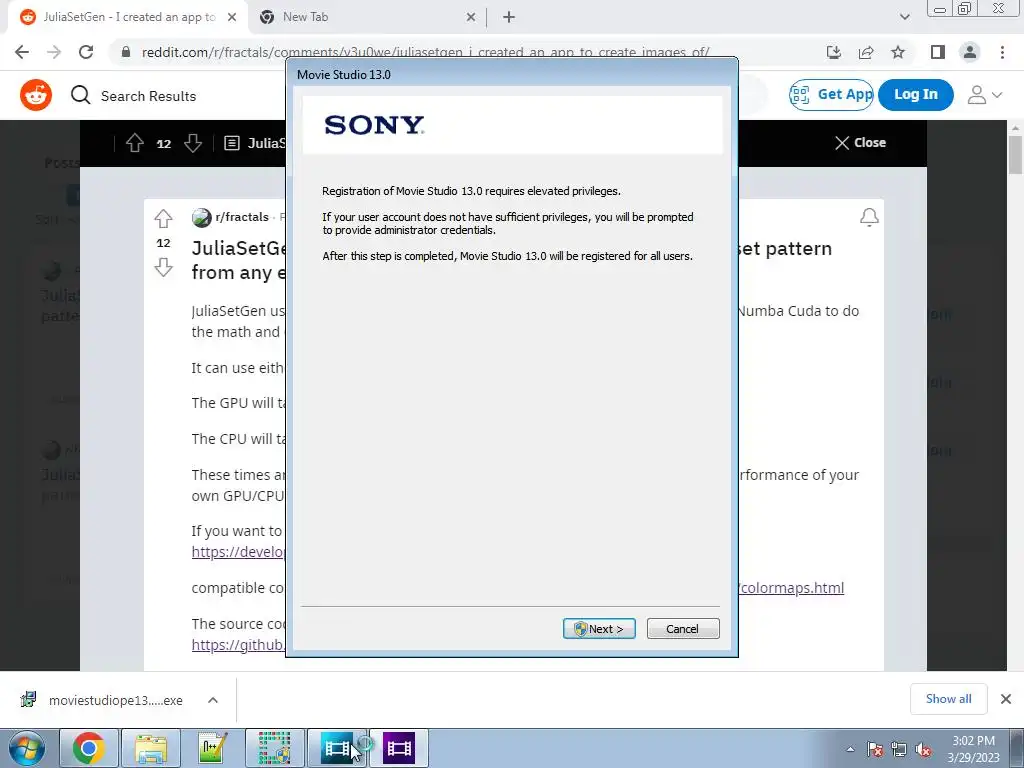Bookmark this page with the star icon
1024x768 pixels.
[898, 52]
